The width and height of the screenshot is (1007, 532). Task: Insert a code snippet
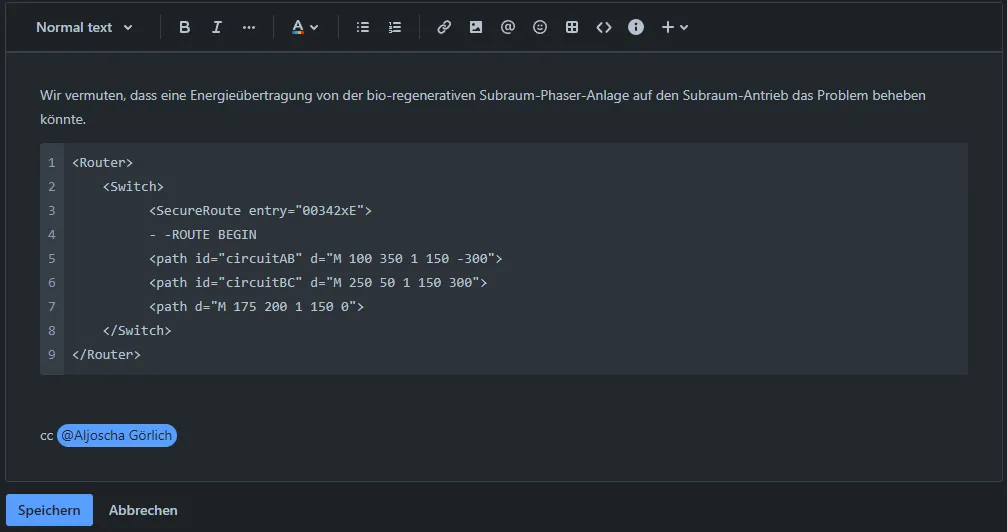coord(604,27)
